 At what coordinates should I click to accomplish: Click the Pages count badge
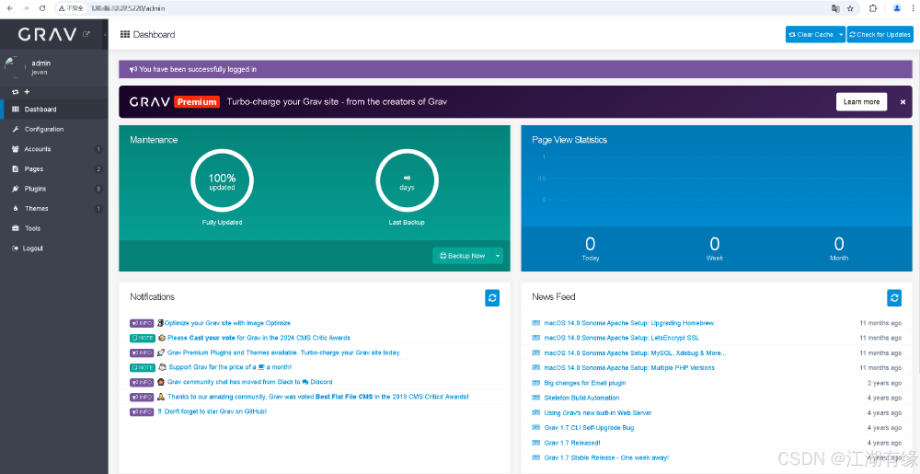tap(99, 169)
